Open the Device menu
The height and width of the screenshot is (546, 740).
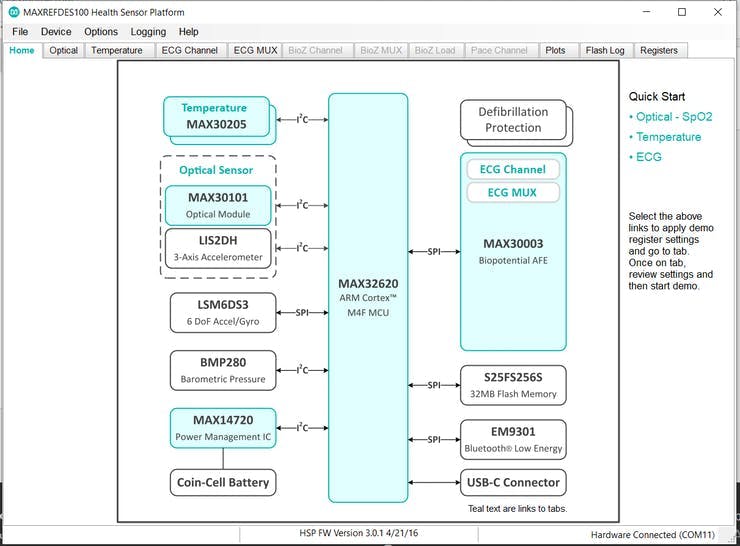[x=56, y=32]
